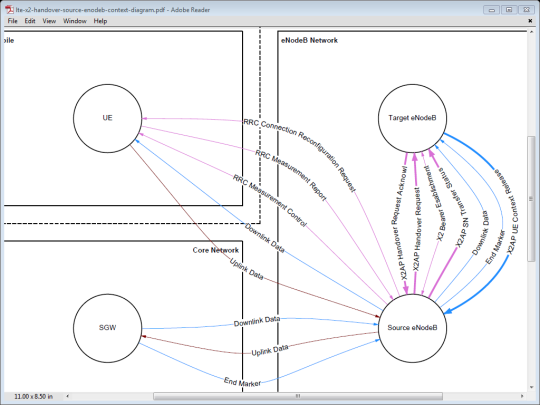This screenshot has width=540, height=405.
Task: Click the Downlink Data label near SGW
Action: click(257, 321)
